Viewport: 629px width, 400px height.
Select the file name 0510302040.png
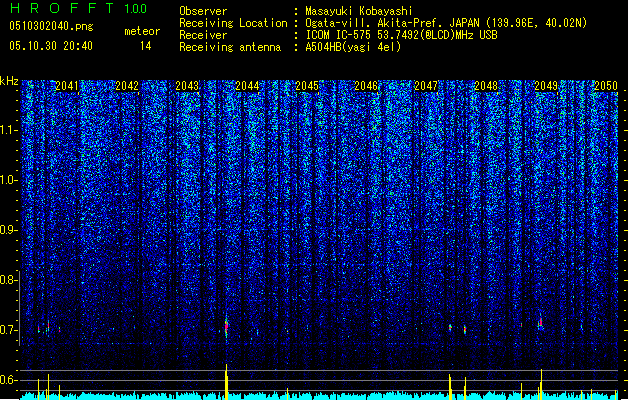click(x=51, y=26)
